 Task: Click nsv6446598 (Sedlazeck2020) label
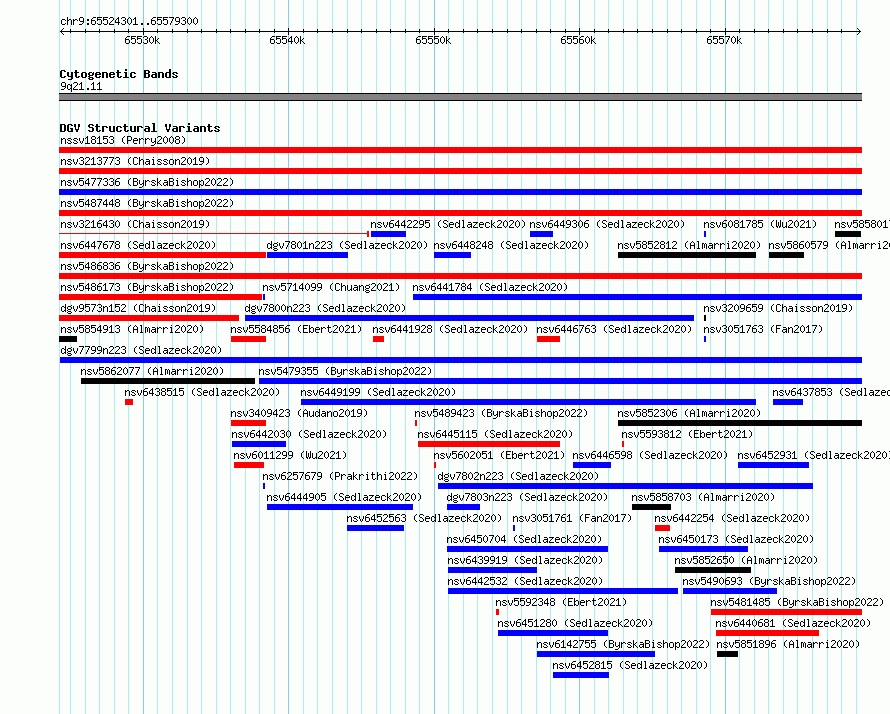coord(650,455)
